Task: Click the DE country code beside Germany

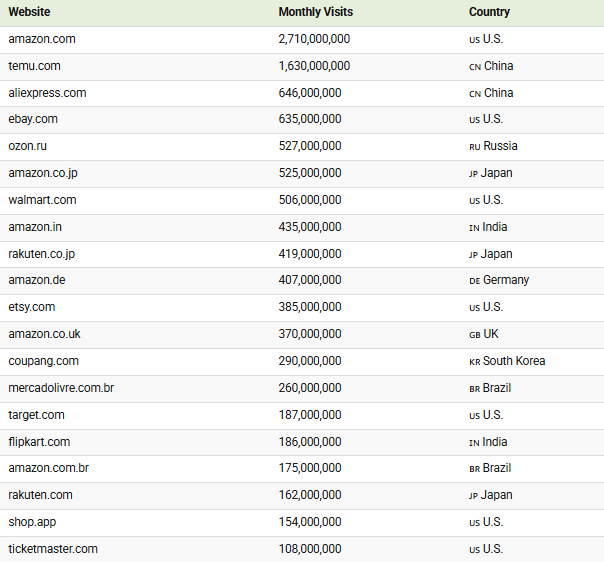Action: [474, 281]
